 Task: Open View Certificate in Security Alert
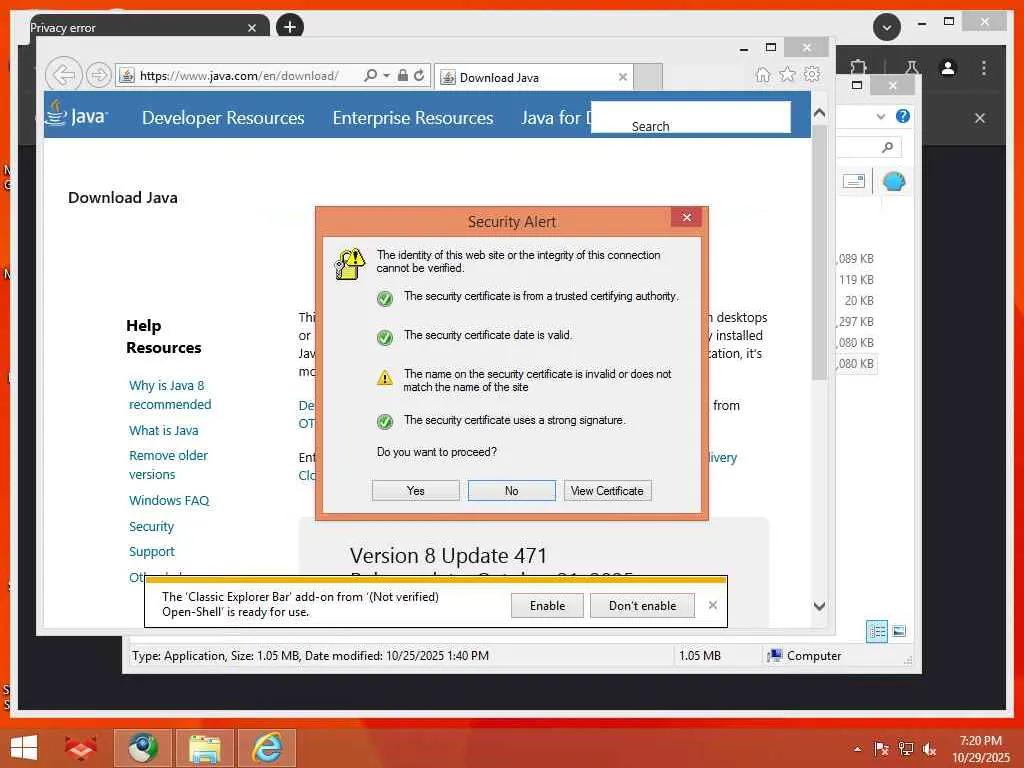click(x=607, y=490)
